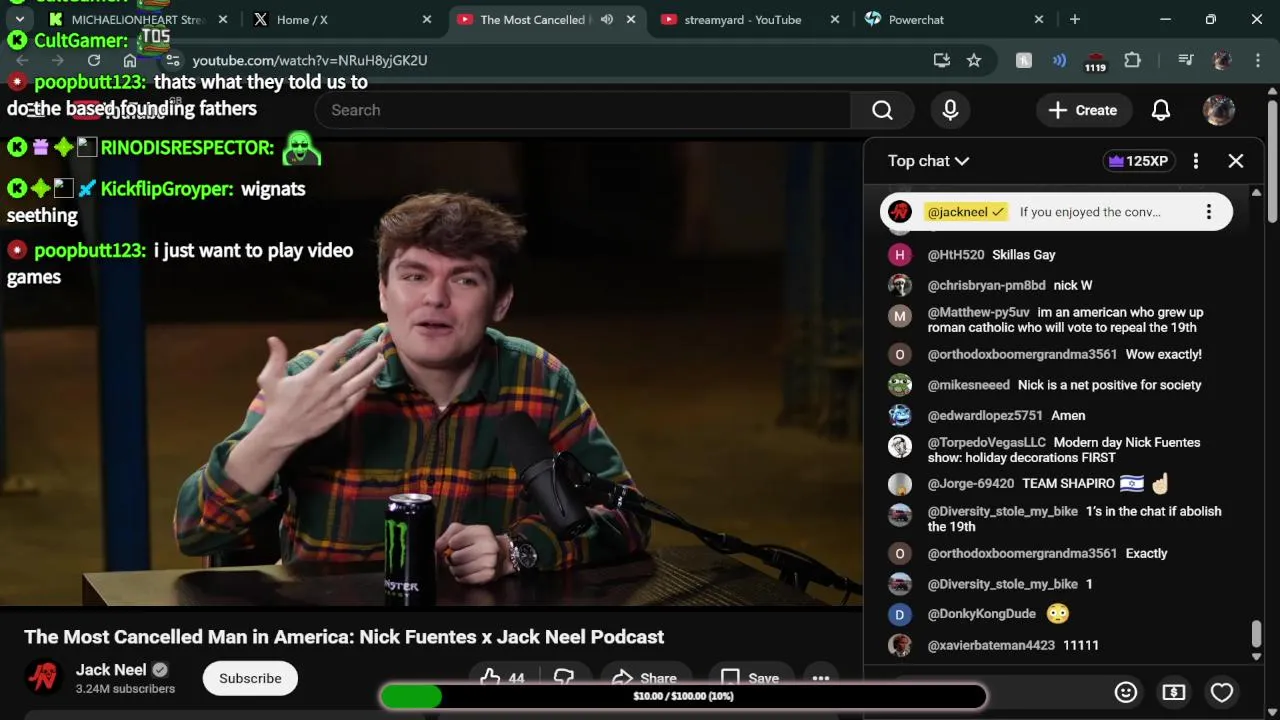Click the 125XP badge in chat header
Viewport: 1280px width, 720px height.
(x=1139, y=161)
